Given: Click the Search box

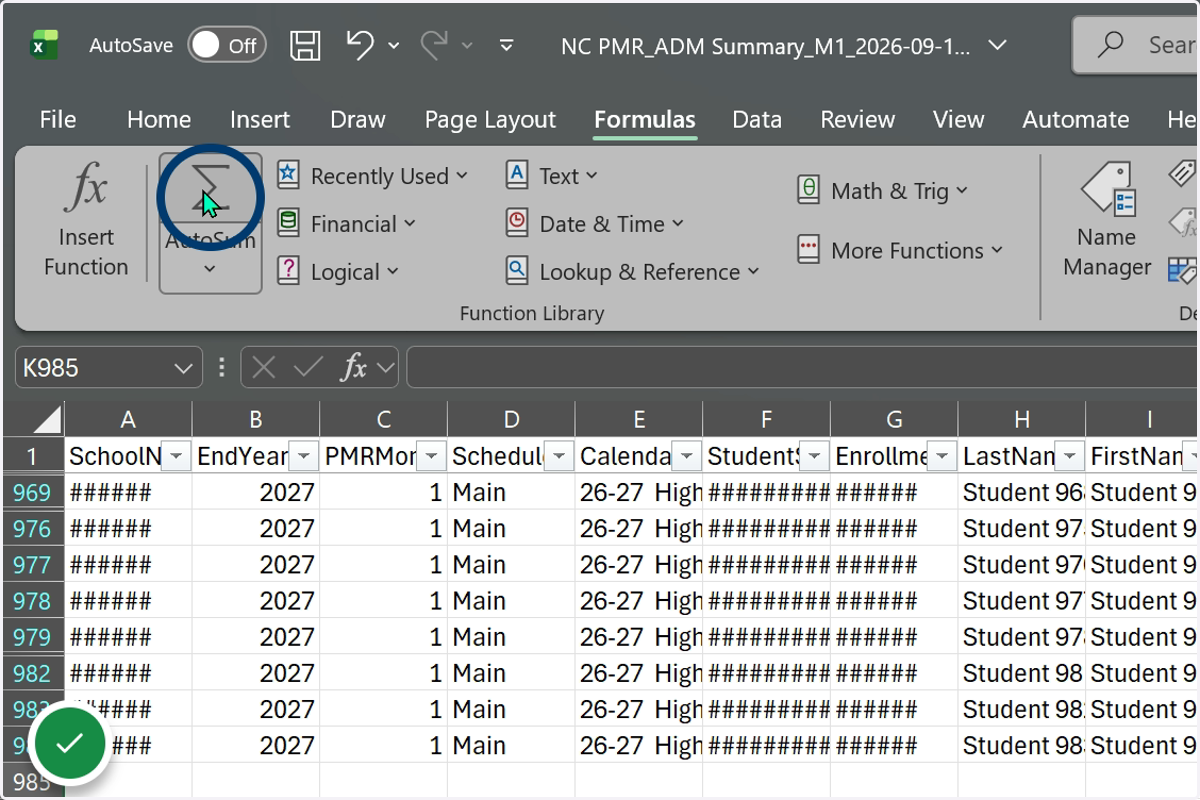Looking at the screenshot, I should click(1137, 45).
